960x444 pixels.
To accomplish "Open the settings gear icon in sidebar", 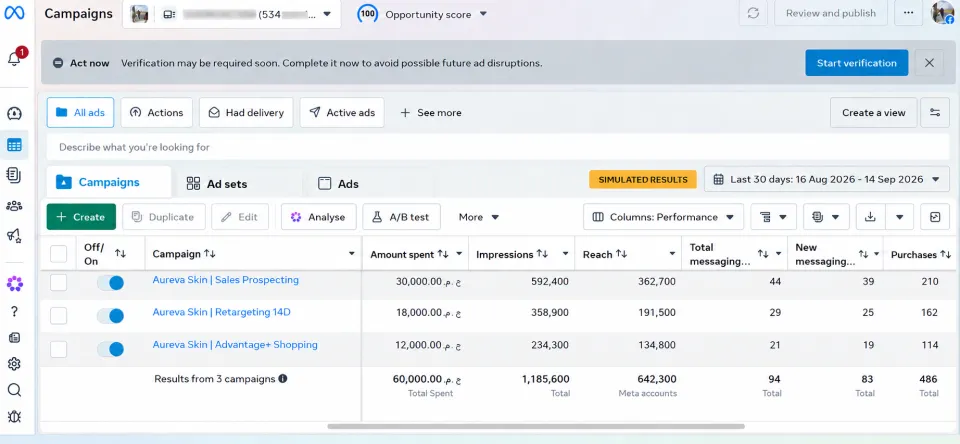I will coord(14,364).
